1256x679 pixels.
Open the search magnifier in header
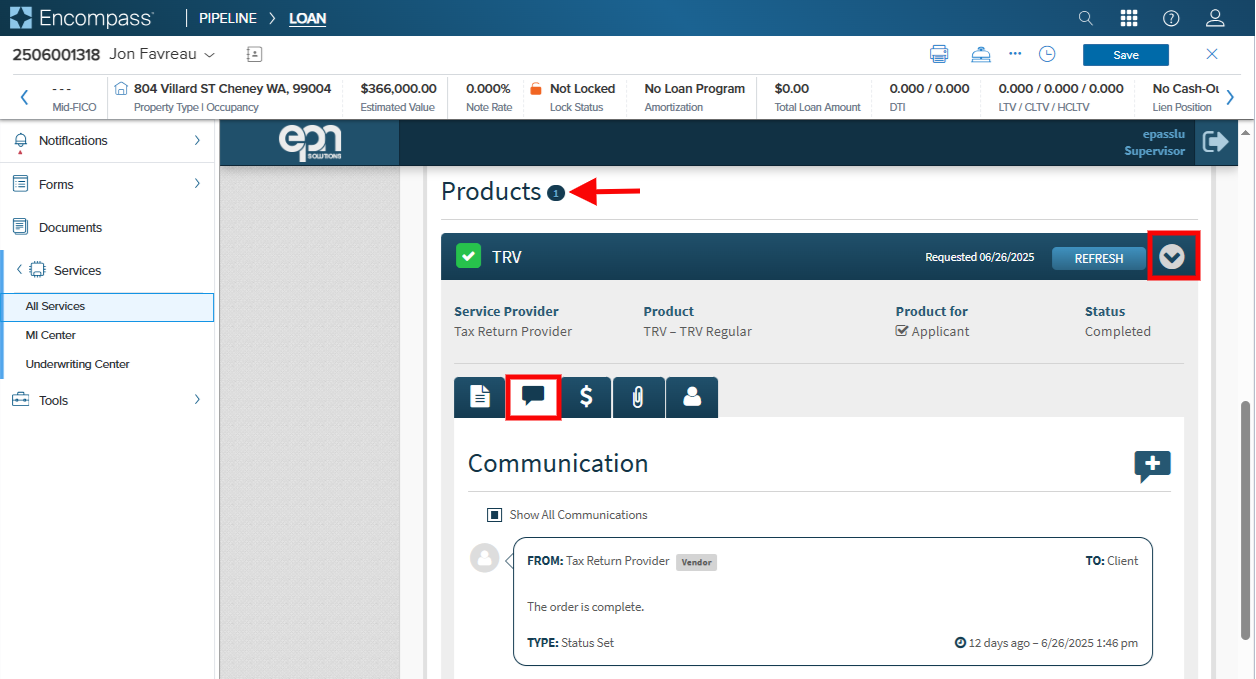[x=1086, y=18]
